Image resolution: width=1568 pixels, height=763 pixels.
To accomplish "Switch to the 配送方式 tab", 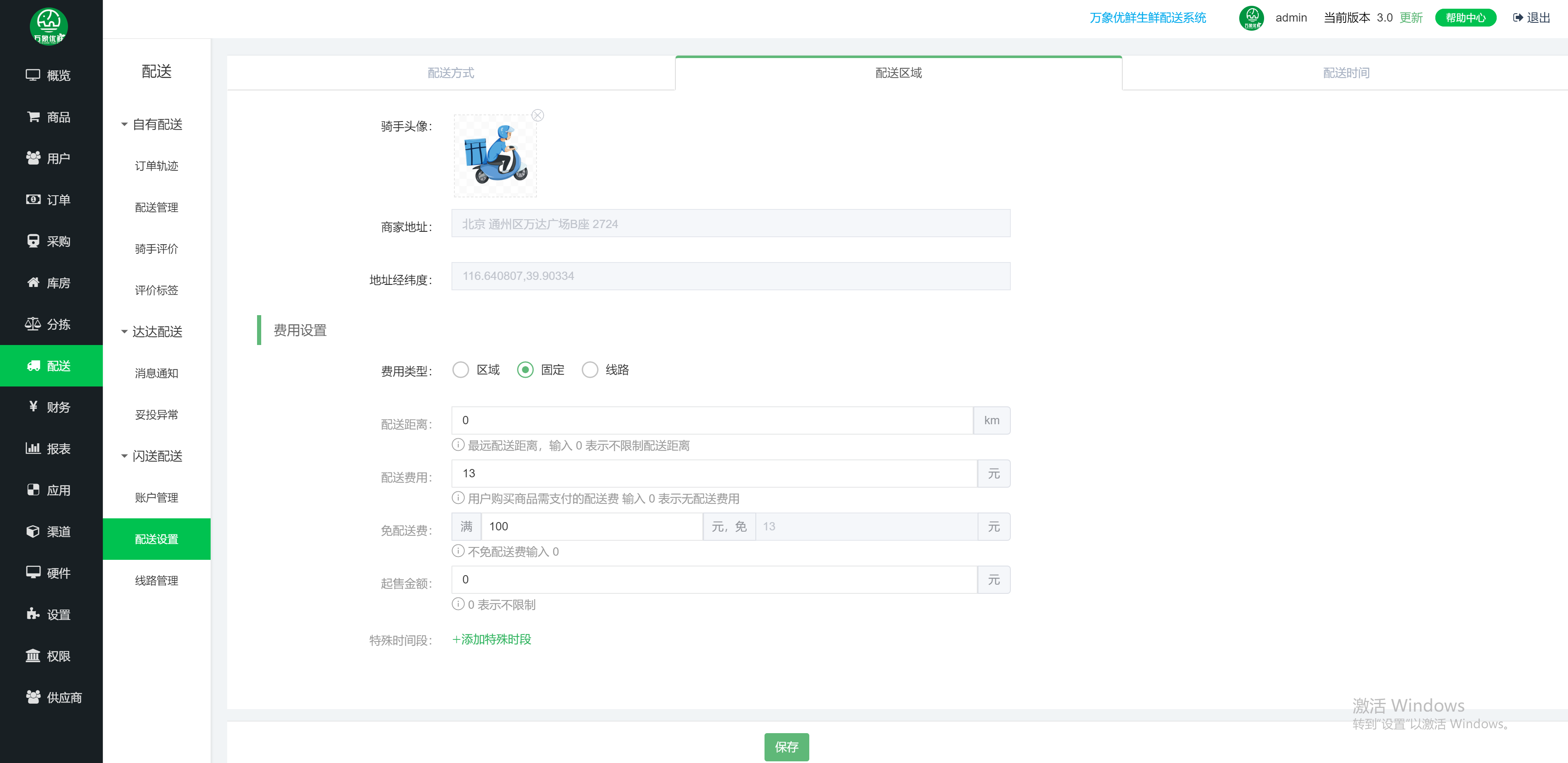I will [x=450, y=73].
